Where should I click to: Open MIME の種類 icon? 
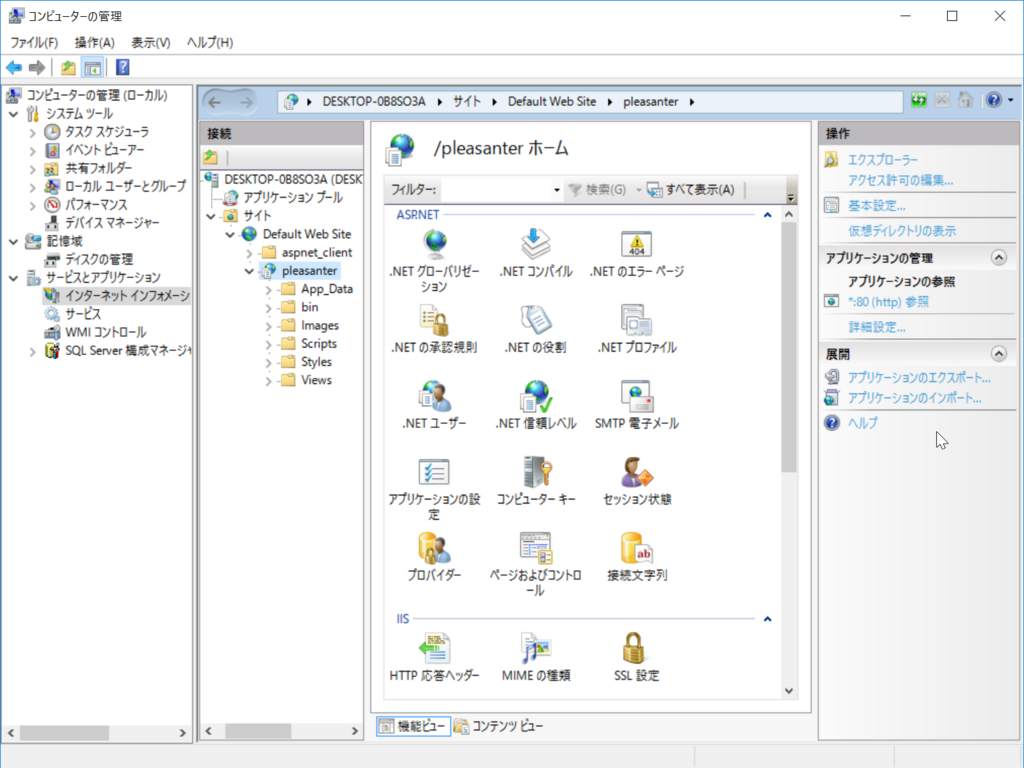pyautogui.click(x=536, y=657)
